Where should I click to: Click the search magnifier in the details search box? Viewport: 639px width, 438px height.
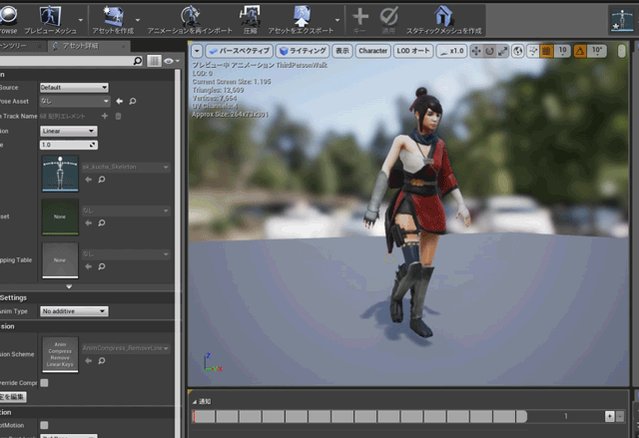pos(138,61)
